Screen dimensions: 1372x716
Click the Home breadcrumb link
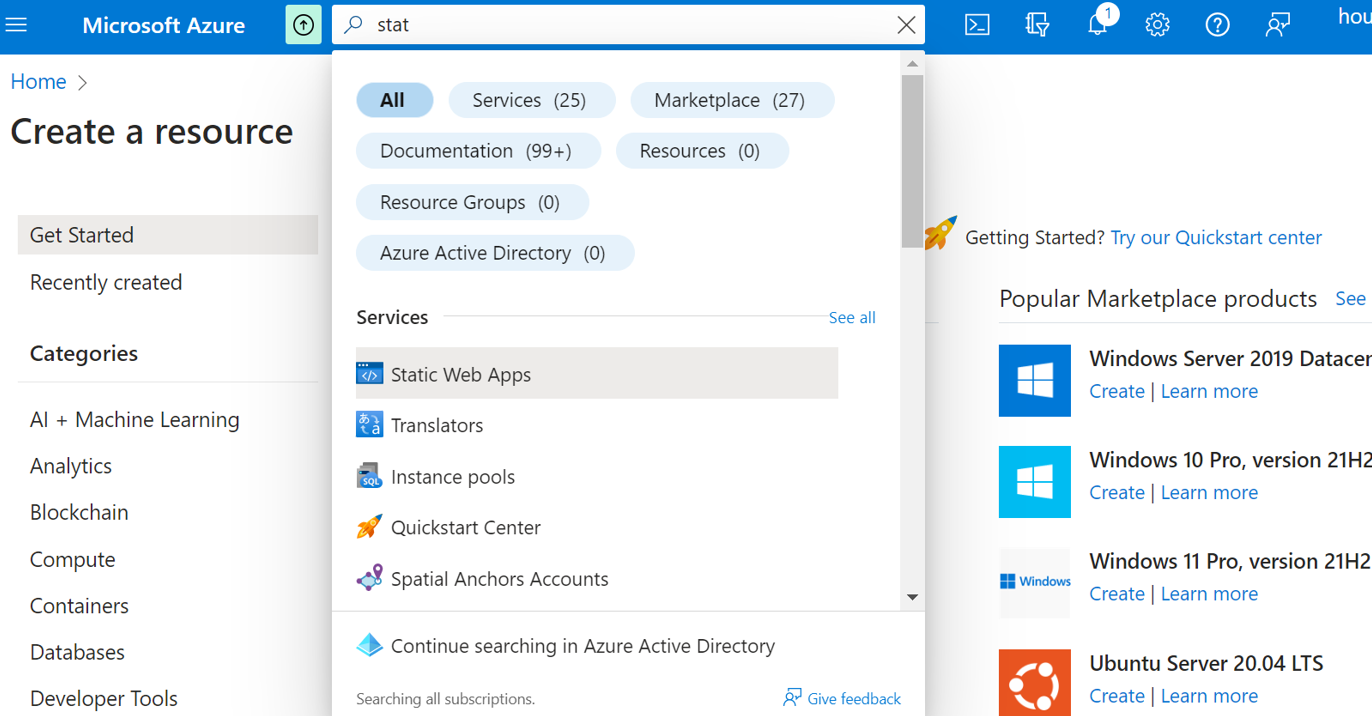[x=38, y=82]
